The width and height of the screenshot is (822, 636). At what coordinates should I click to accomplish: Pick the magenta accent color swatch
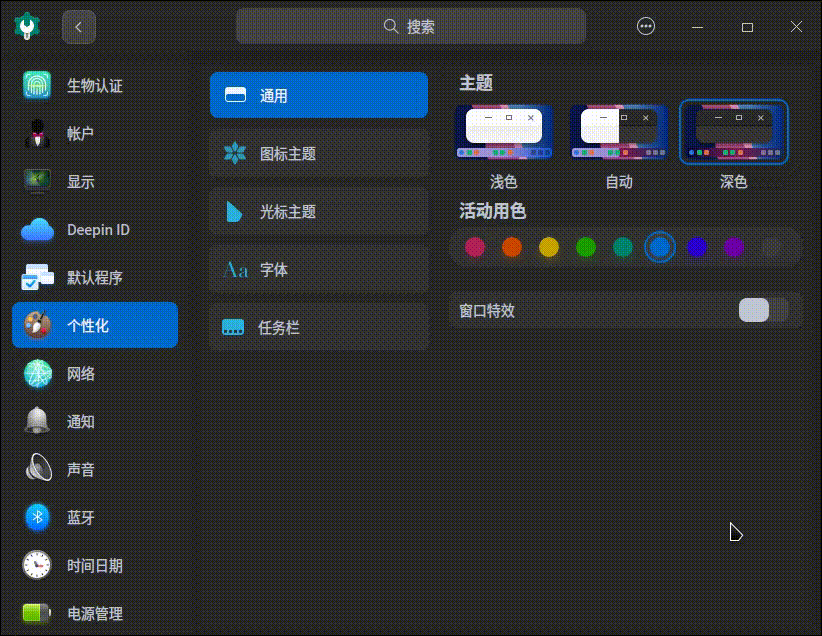(x=475, y=247)
